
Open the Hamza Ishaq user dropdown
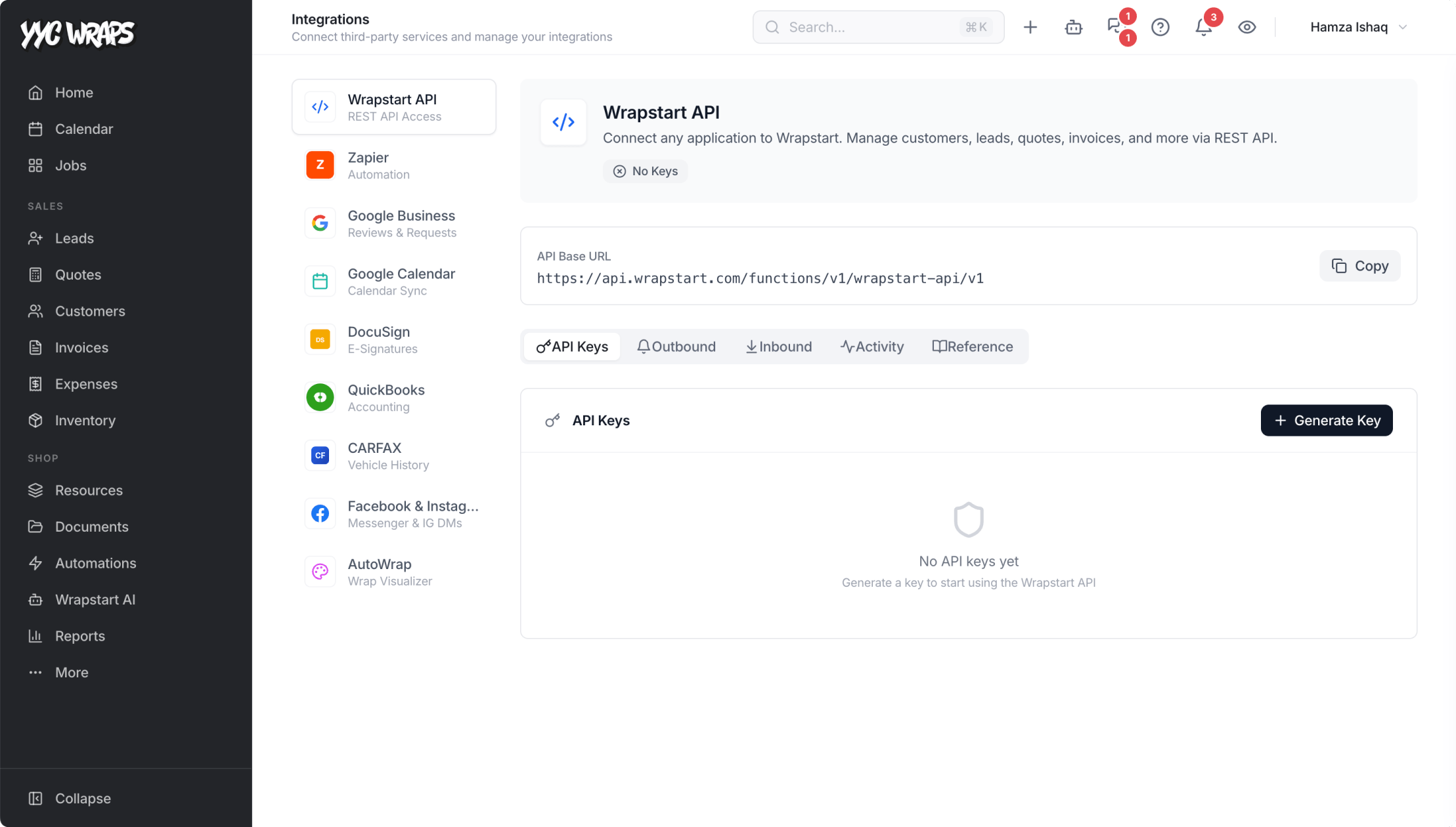(1358, 27)
